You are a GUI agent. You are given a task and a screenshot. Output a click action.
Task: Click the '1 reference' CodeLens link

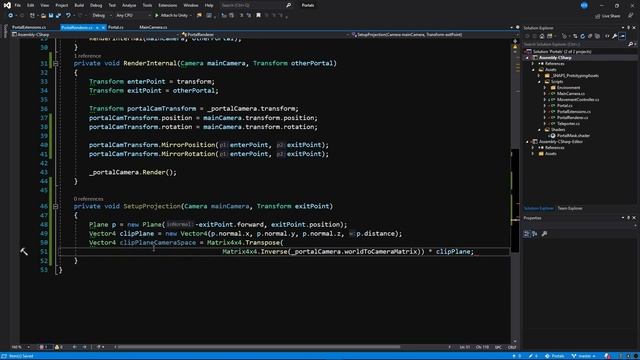tap(87, 56)
